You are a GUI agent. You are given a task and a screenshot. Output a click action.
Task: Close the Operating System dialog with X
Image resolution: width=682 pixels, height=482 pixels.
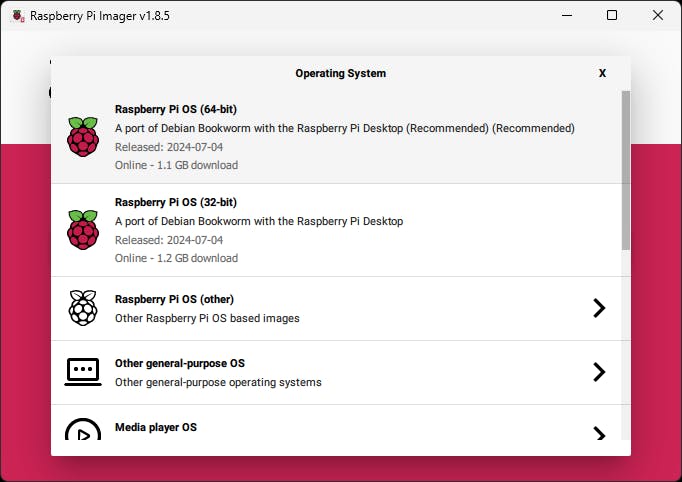click(x=602, y=73)
